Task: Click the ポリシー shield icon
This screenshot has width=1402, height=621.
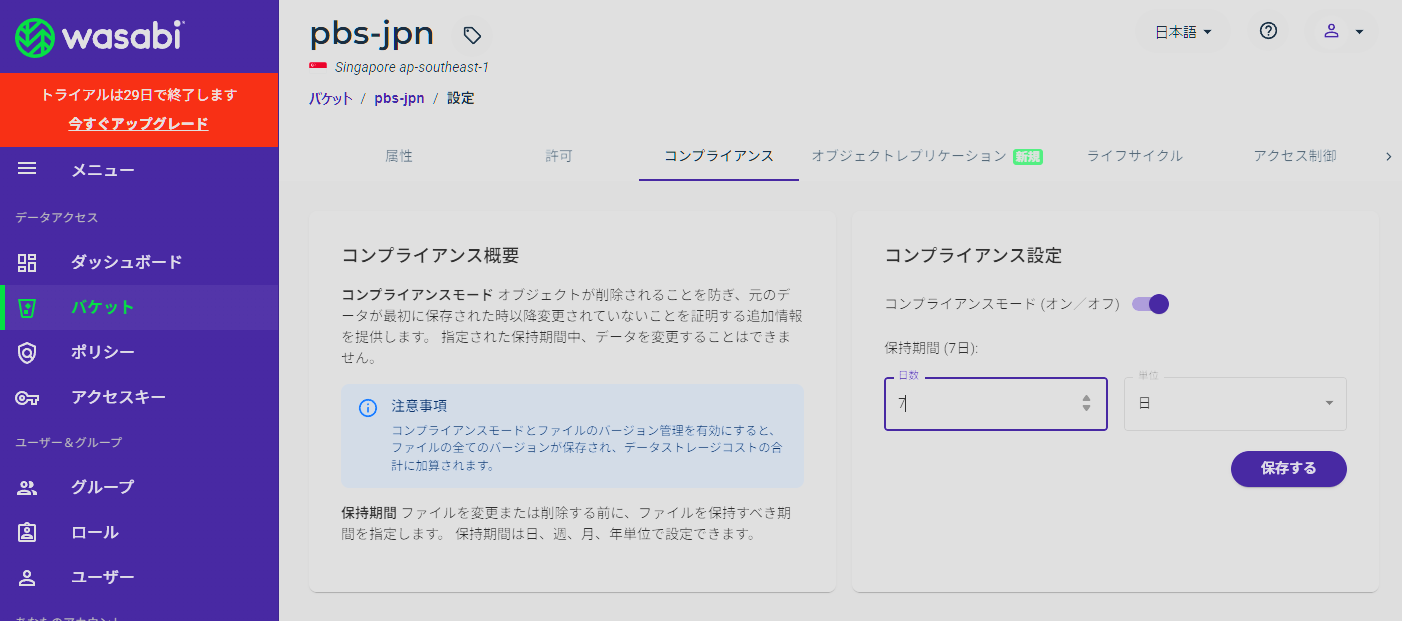Action: pyautogui.click(x=27, y=352)
